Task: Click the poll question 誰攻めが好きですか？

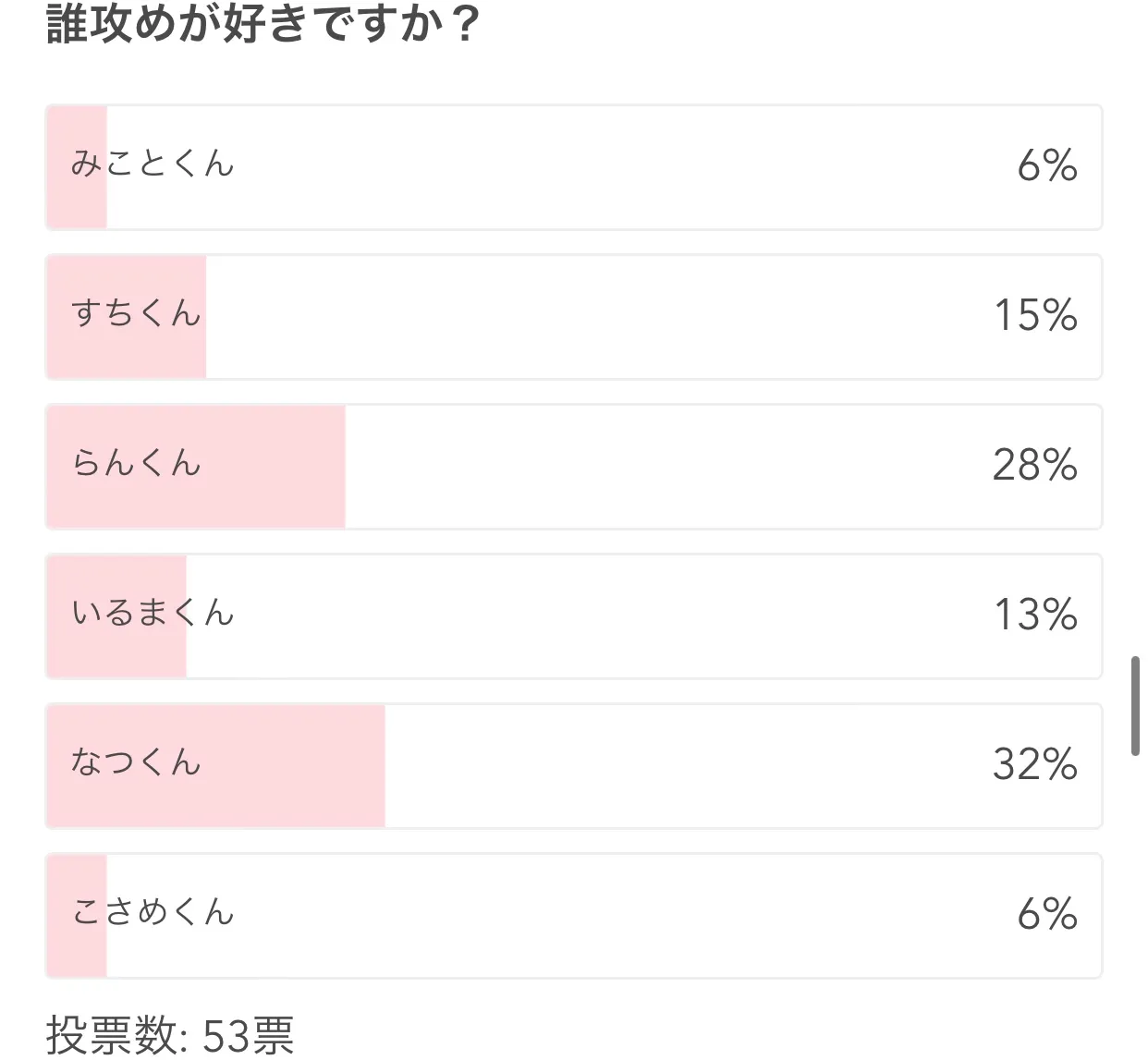Action: (x=263, y=24)
